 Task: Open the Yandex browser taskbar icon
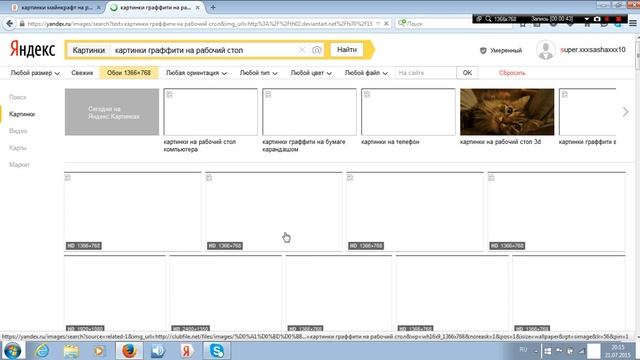[187, 351]
